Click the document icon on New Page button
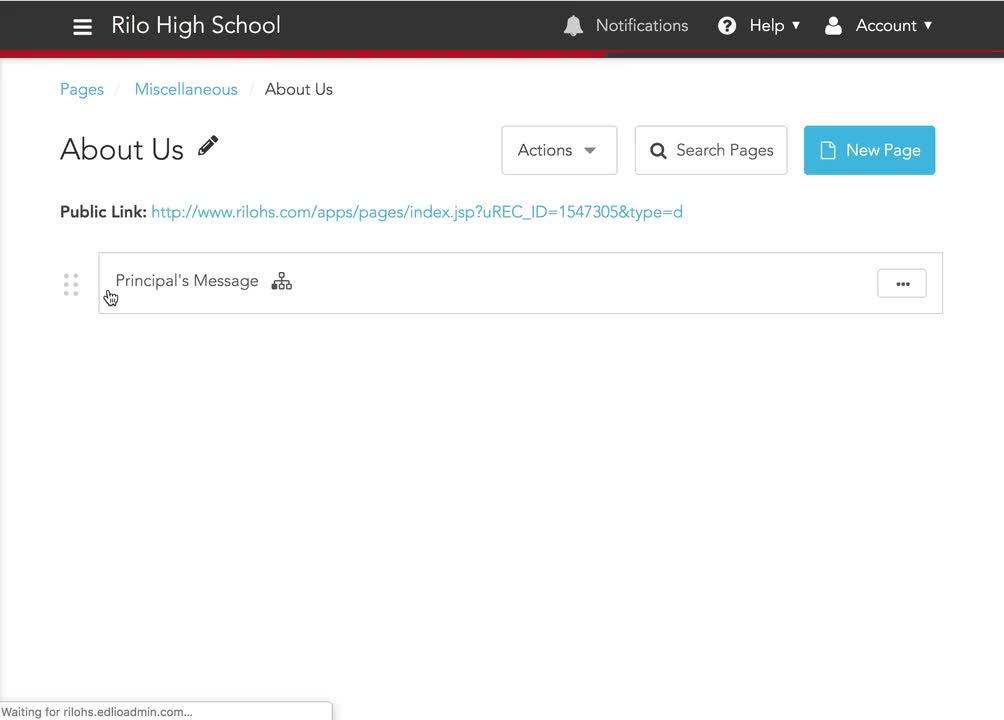 pyautogui.click(x=827, y=150)
